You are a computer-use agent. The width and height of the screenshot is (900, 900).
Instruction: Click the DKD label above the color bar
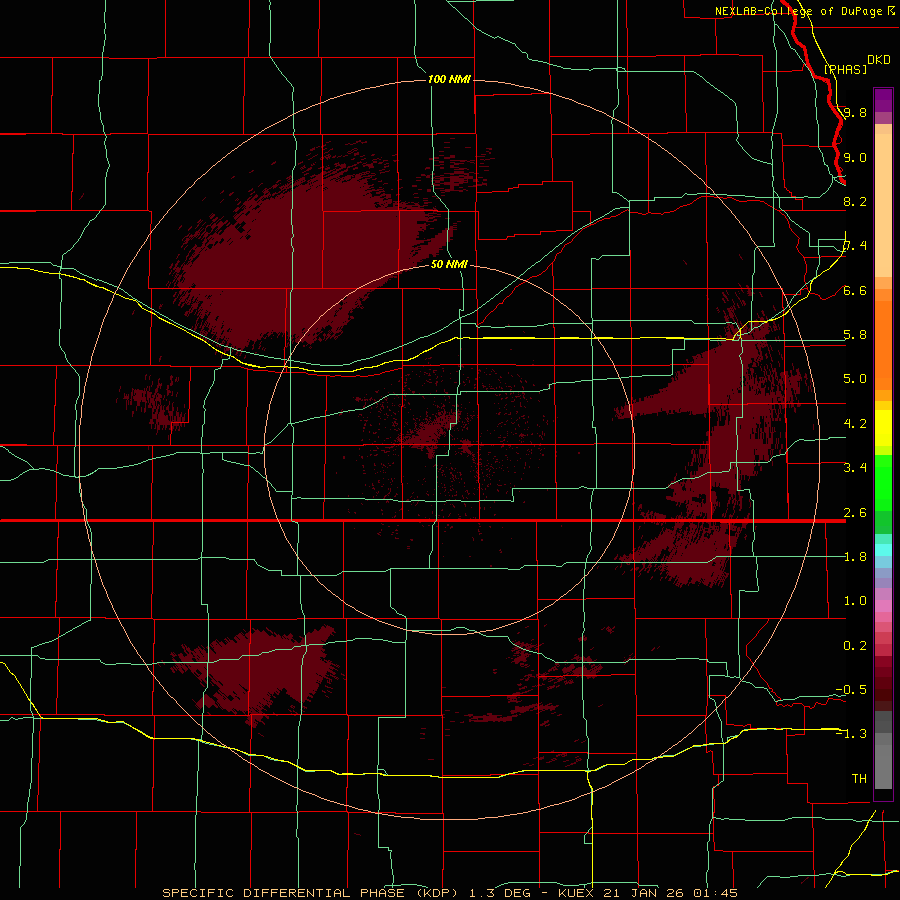click(879, 60)
